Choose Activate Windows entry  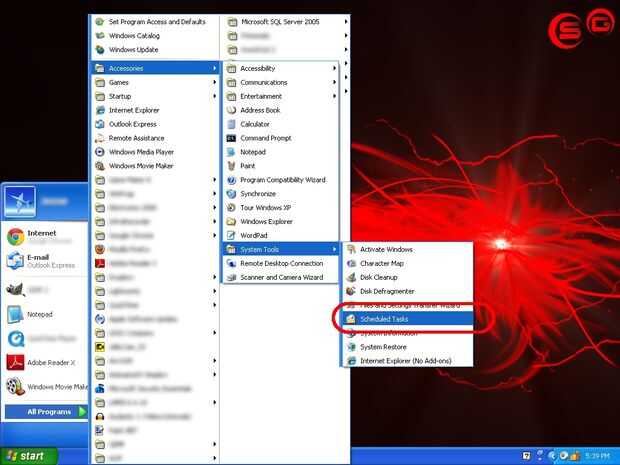[x=407, y=250]
